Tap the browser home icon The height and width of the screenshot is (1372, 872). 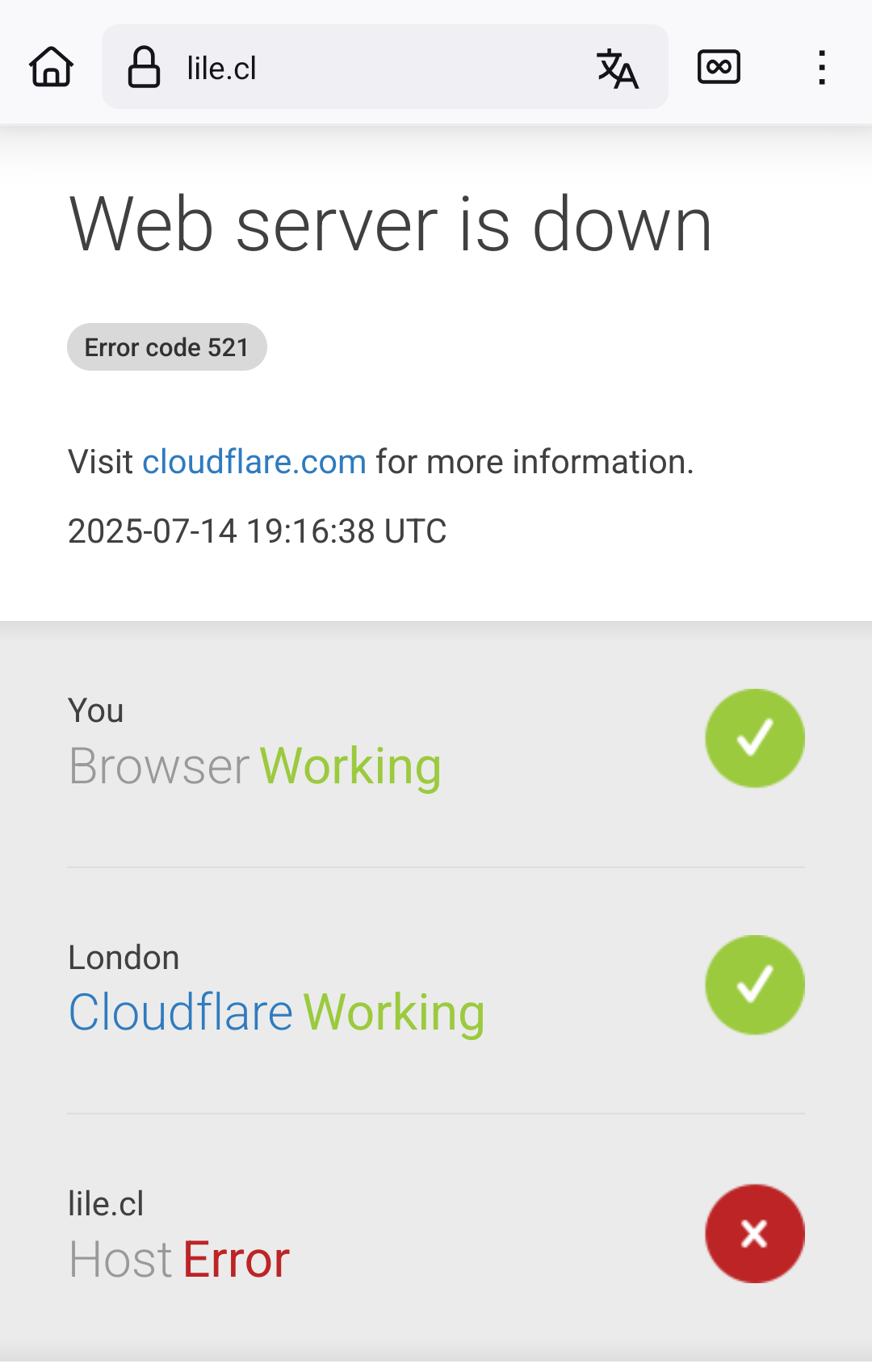[x=52, y=67]
